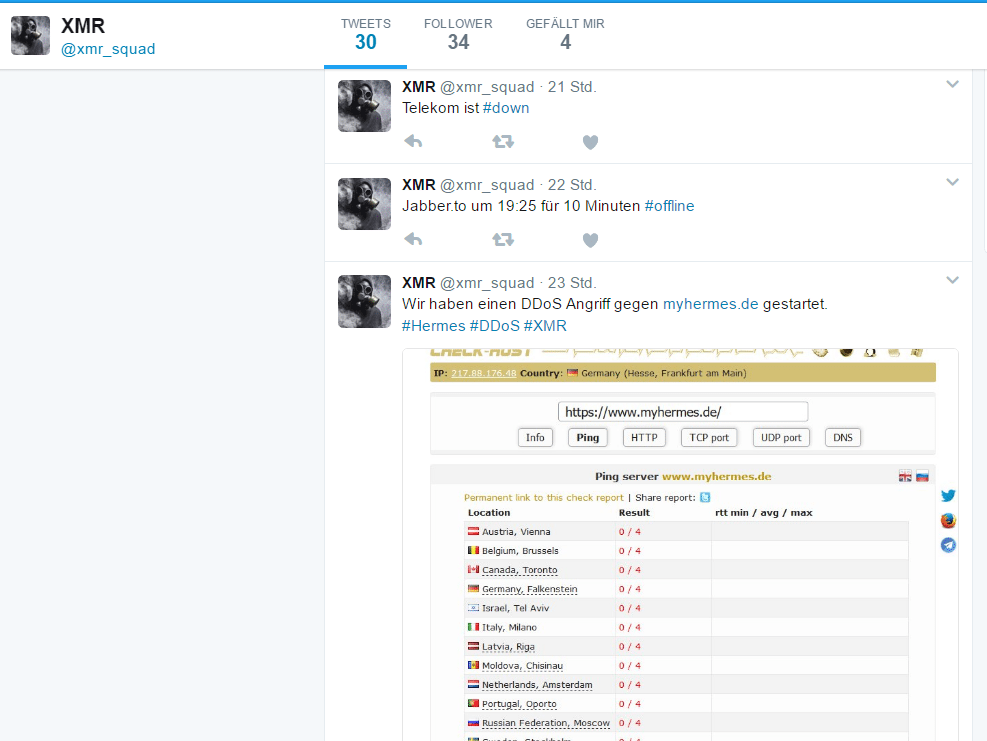Reply to the 'Telekom ist #down' tweet
The height and width of the screenshot is (741, 987).
pos(413,142)
